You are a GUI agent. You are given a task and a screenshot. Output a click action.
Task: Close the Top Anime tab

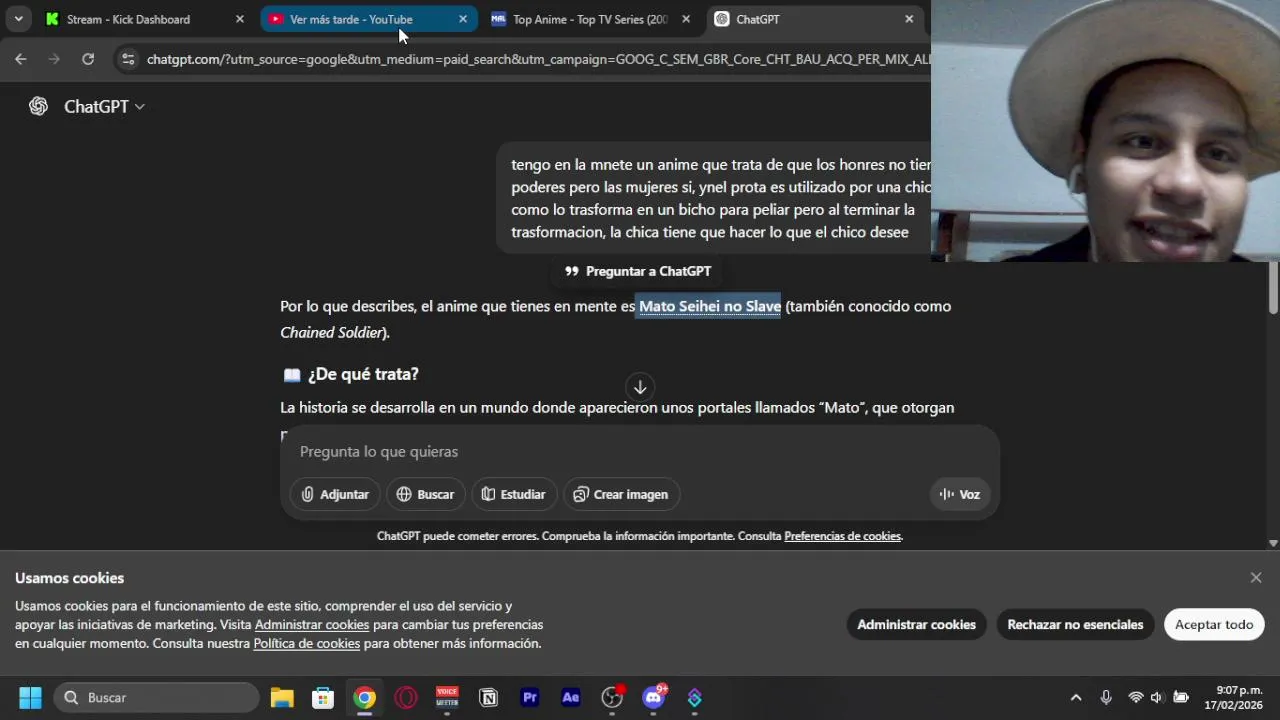686,19
